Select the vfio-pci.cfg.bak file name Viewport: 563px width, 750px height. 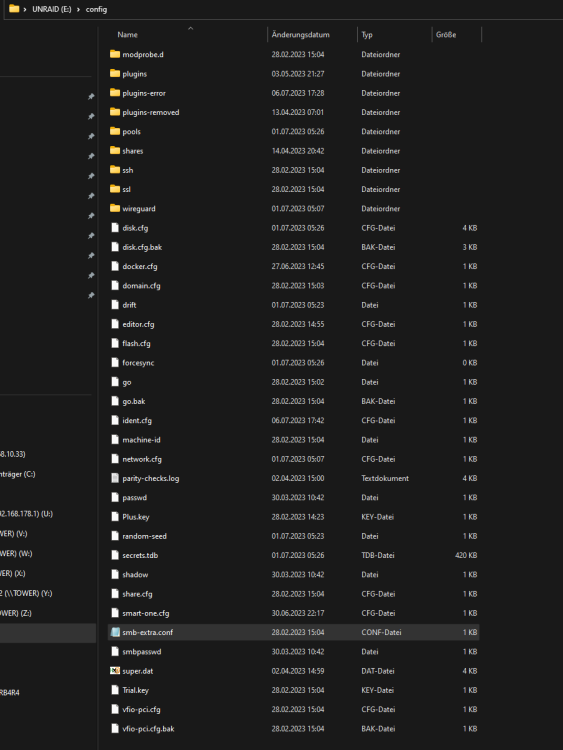point(148,728)
